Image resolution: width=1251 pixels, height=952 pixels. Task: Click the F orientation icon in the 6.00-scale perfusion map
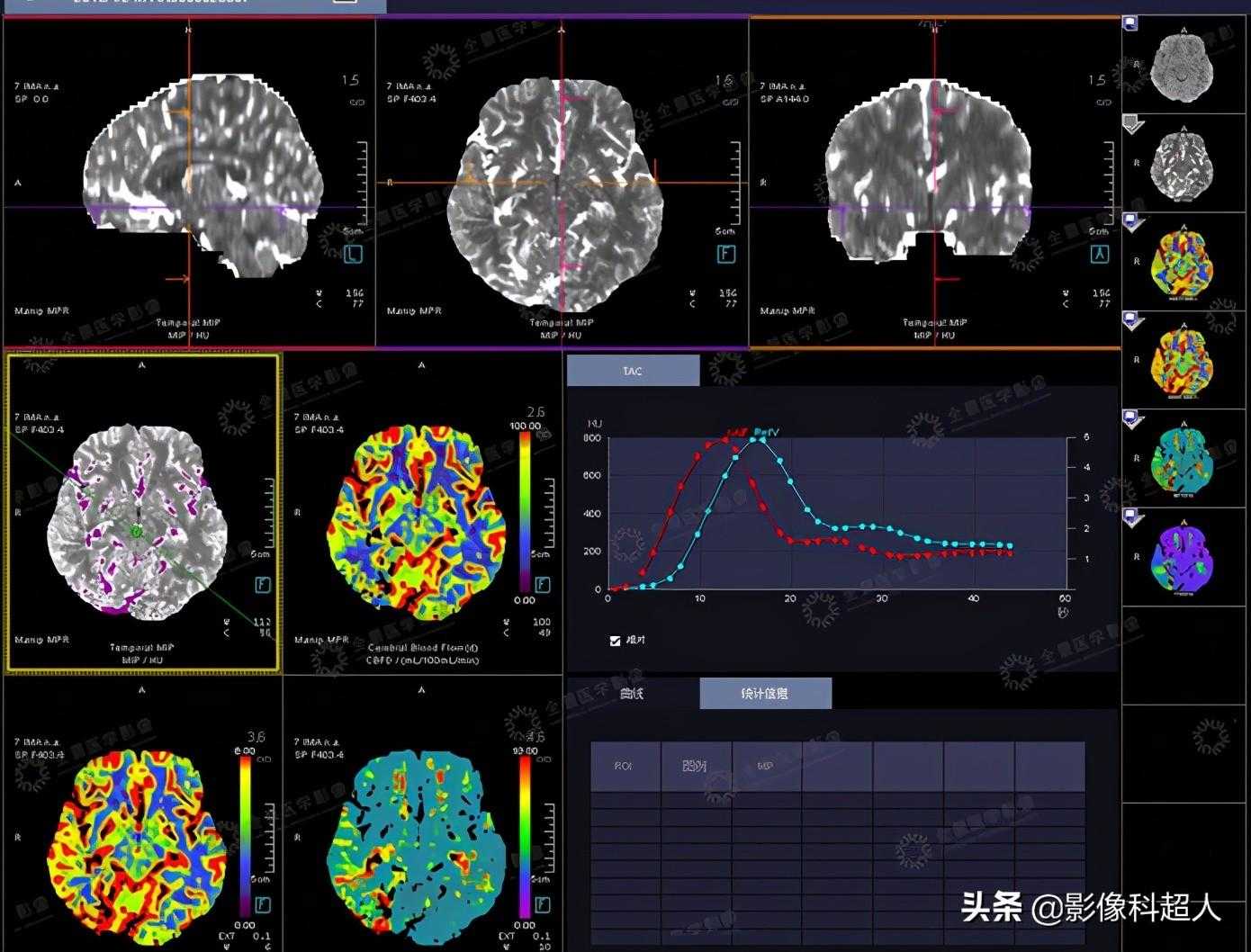263,905
